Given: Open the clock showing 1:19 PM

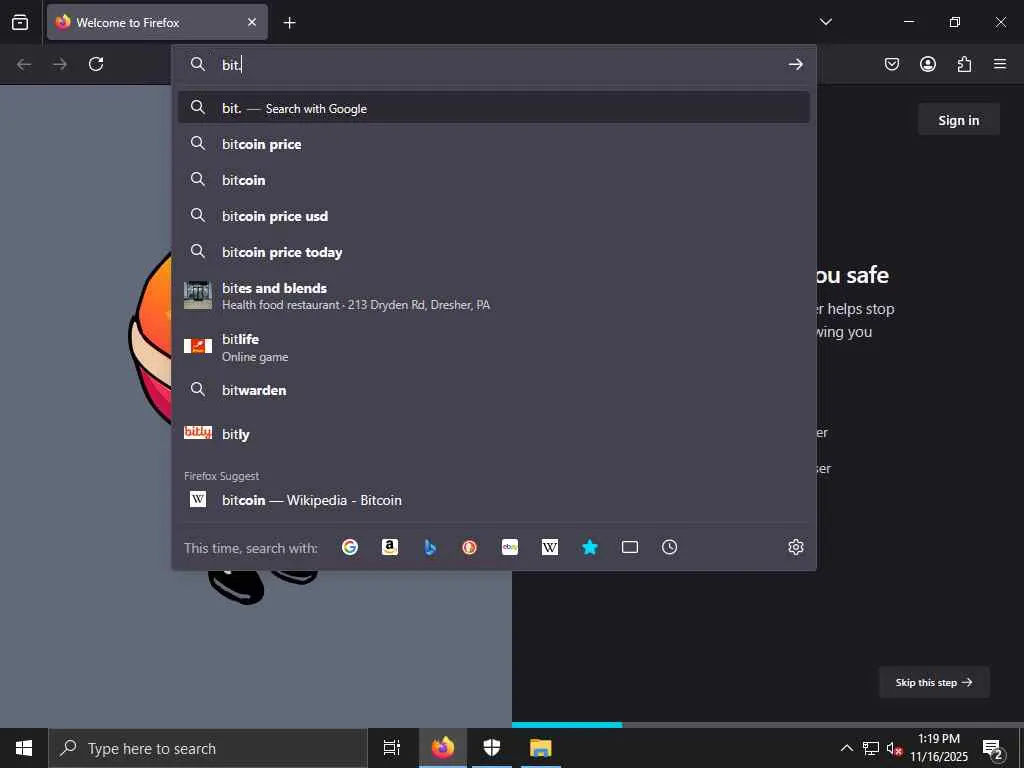Looking at the screenshot, I should pos(939,748).
